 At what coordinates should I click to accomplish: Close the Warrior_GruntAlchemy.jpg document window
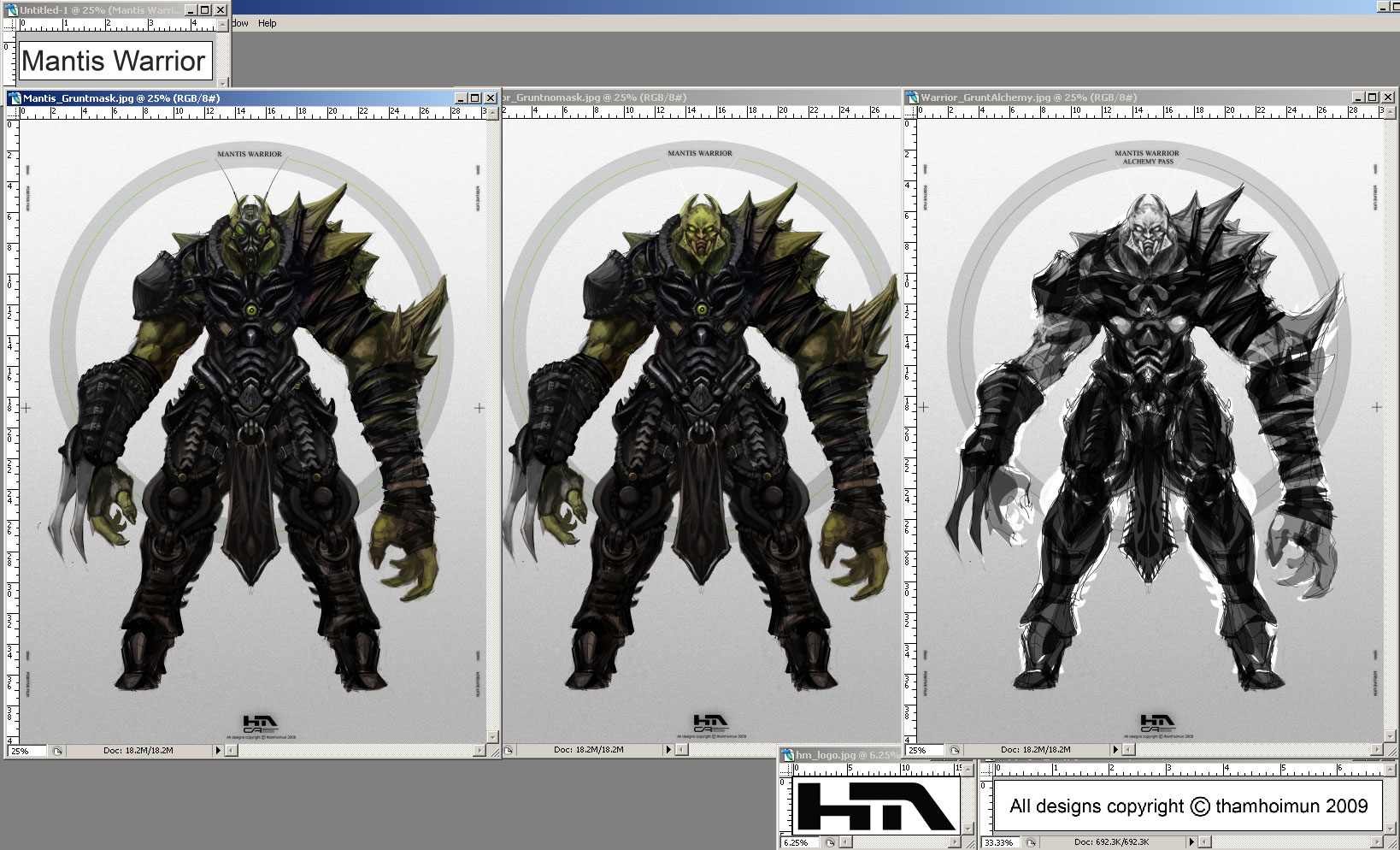pyautogui.click(x=1388, y=97)
